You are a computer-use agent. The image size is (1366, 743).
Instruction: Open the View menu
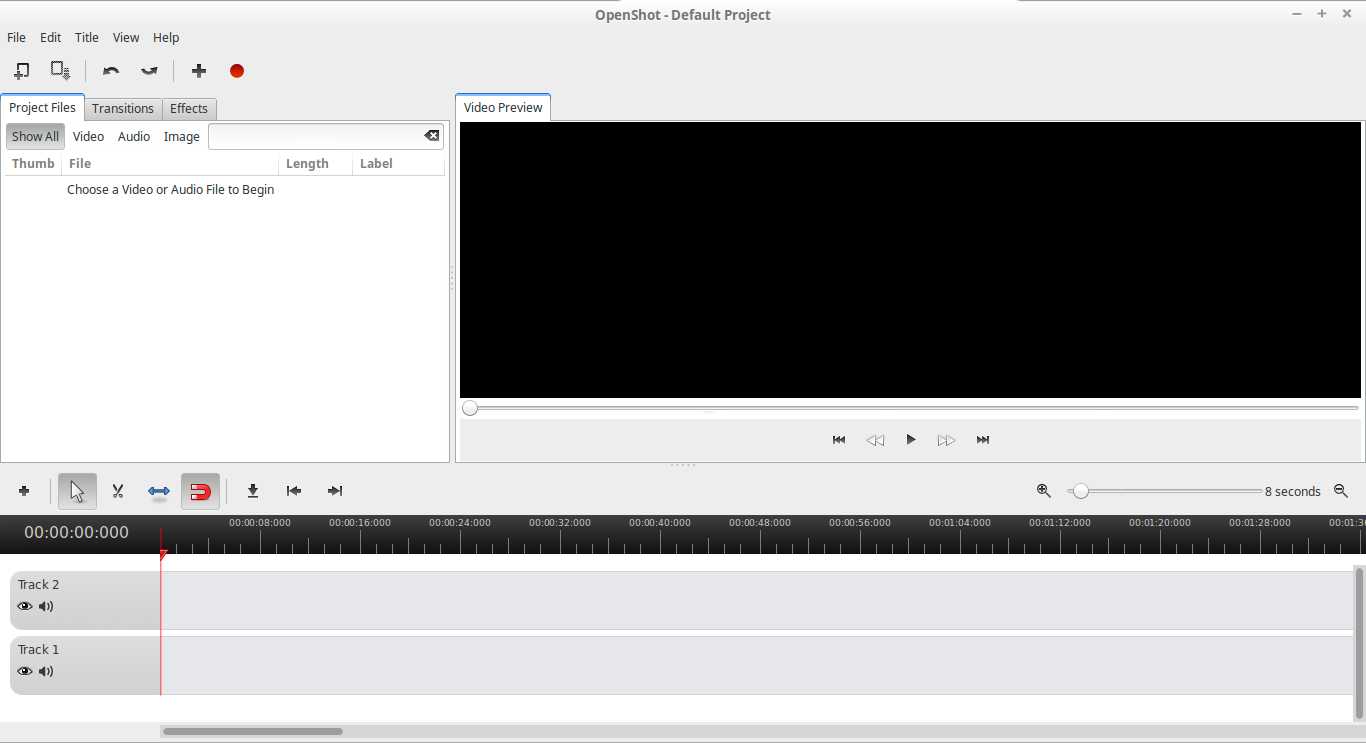pos(126,37)
